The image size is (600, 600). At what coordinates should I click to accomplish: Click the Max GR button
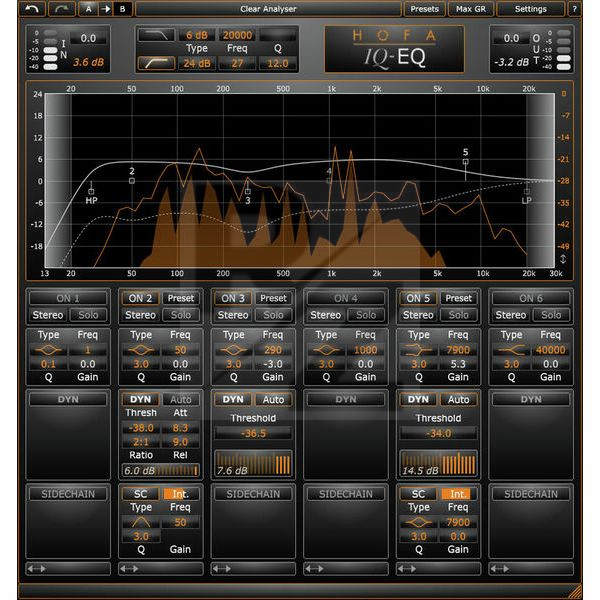tap(471, 9)
